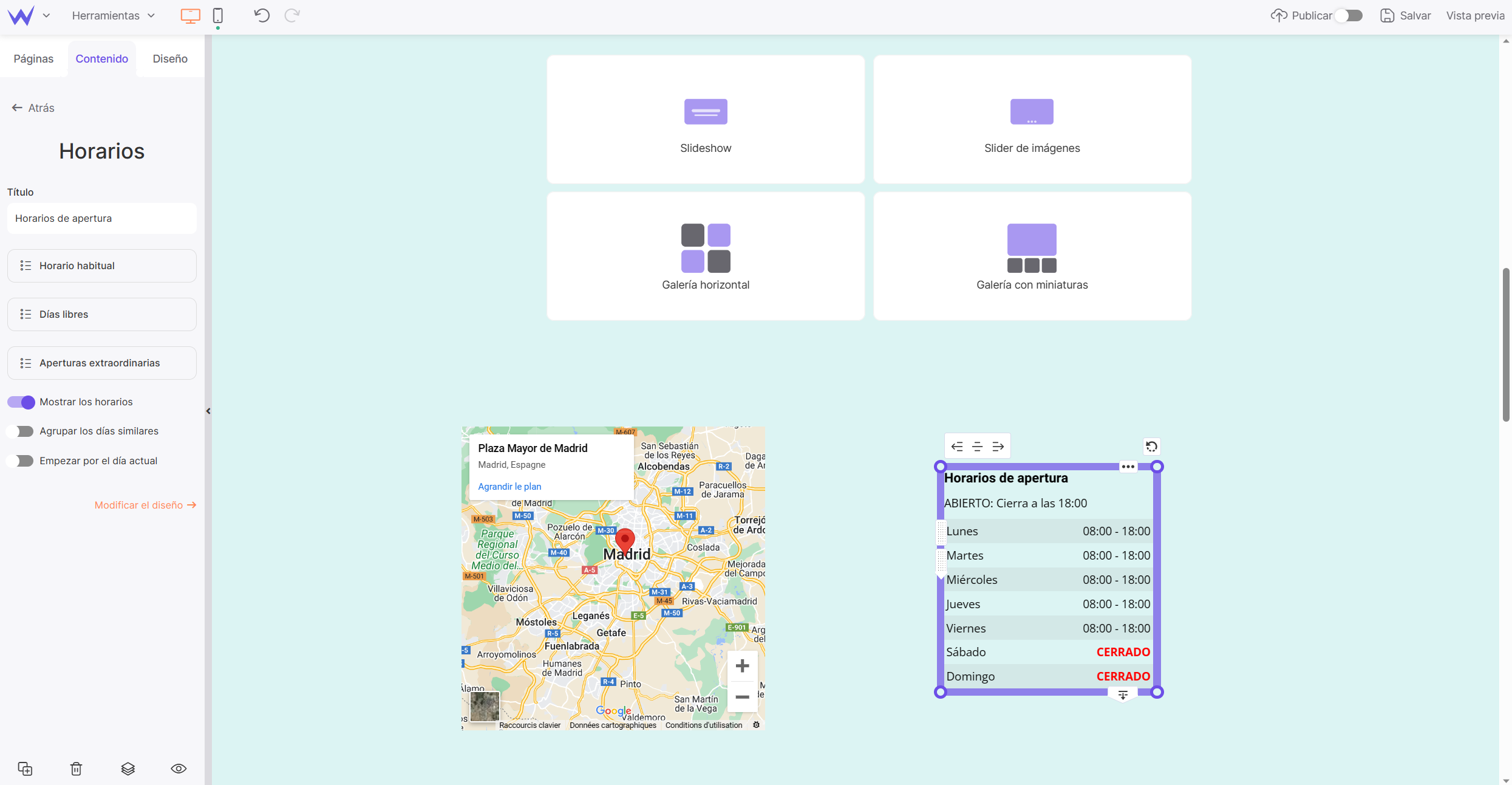Switch to the Diseño tab
This screenshot has height=785, width=1512.
coord(170,59)
